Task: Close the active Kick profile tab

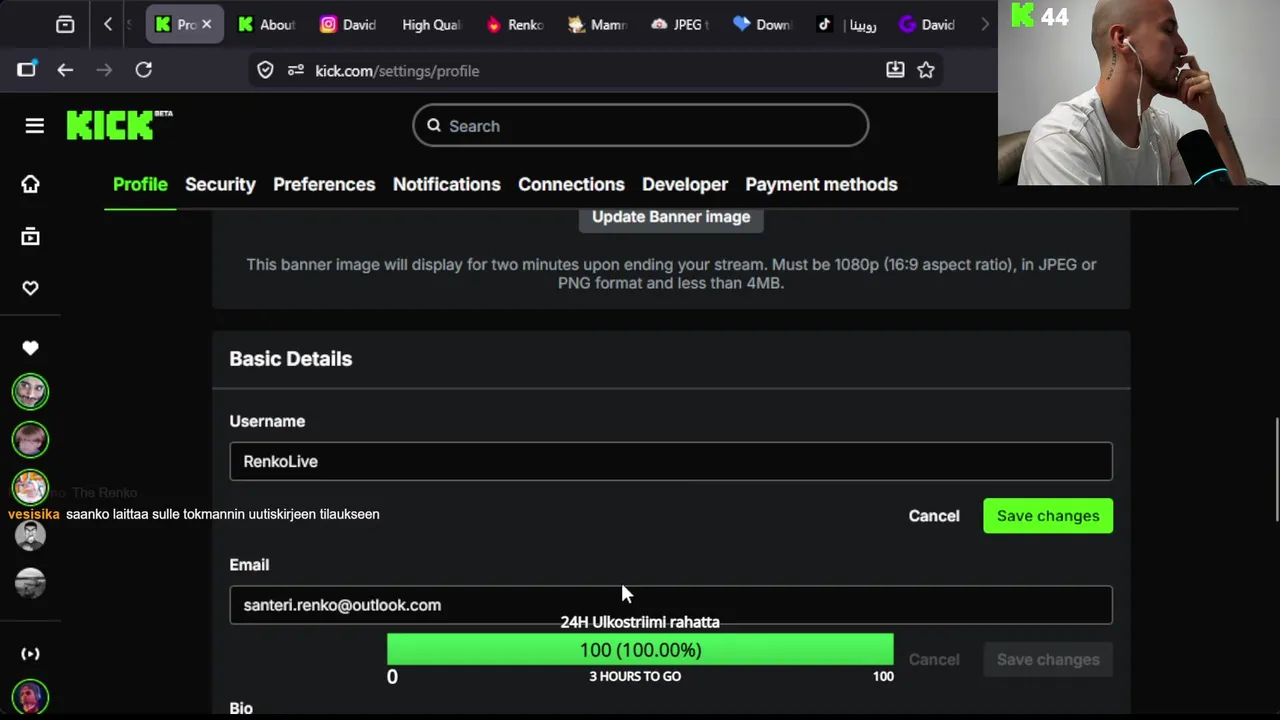Action: tap(206, 24)
